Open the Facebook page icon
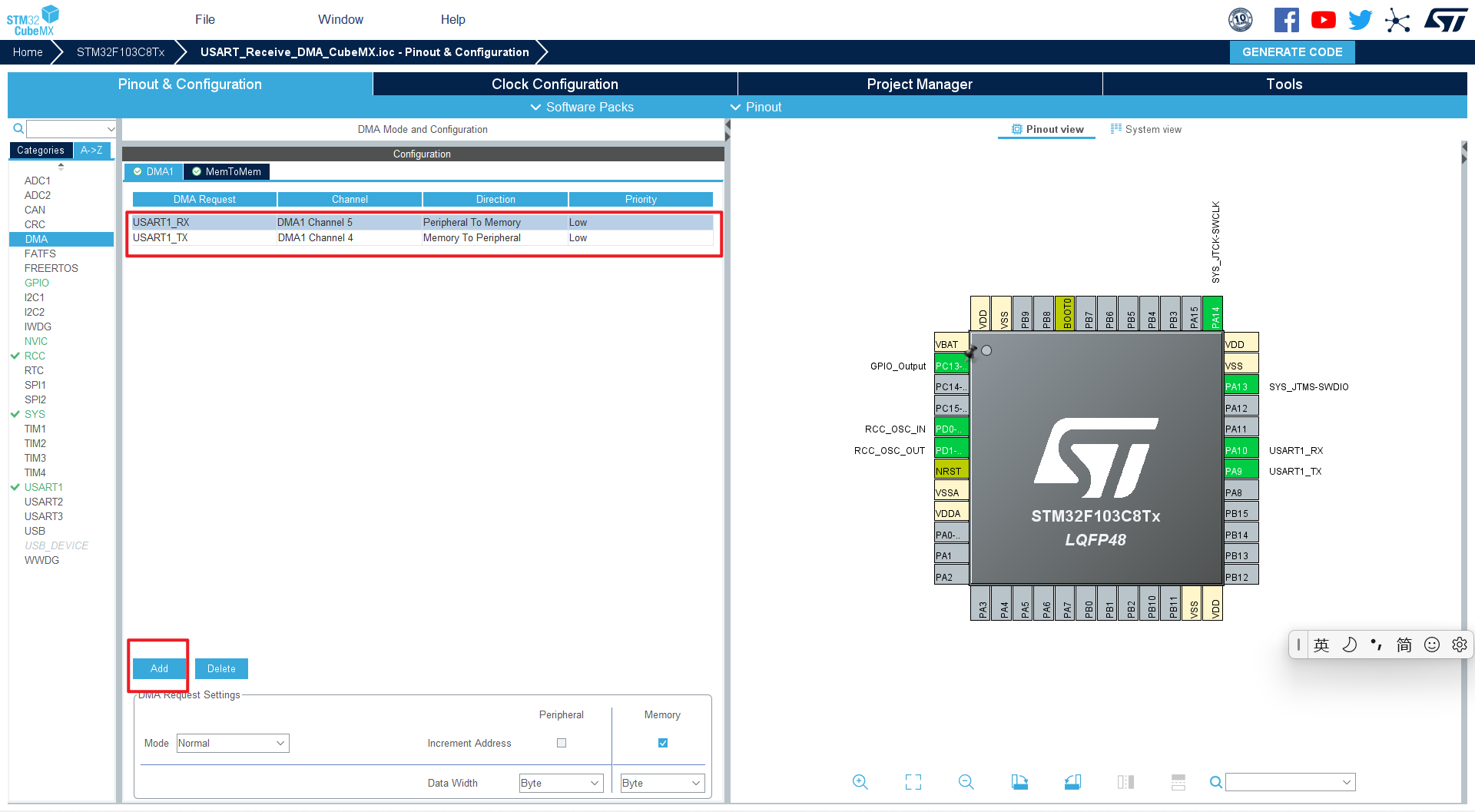 1286,20
